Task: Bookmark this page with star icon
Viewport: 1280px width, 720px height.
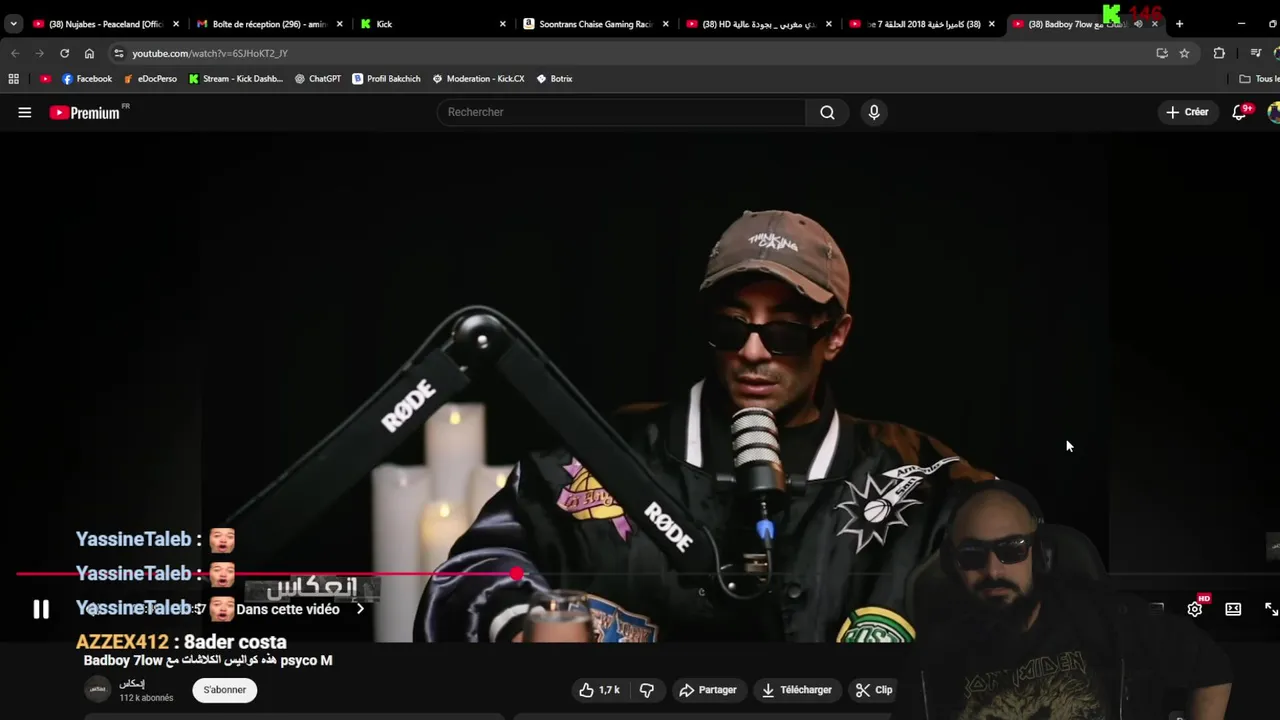Action: pos(1184,53)
